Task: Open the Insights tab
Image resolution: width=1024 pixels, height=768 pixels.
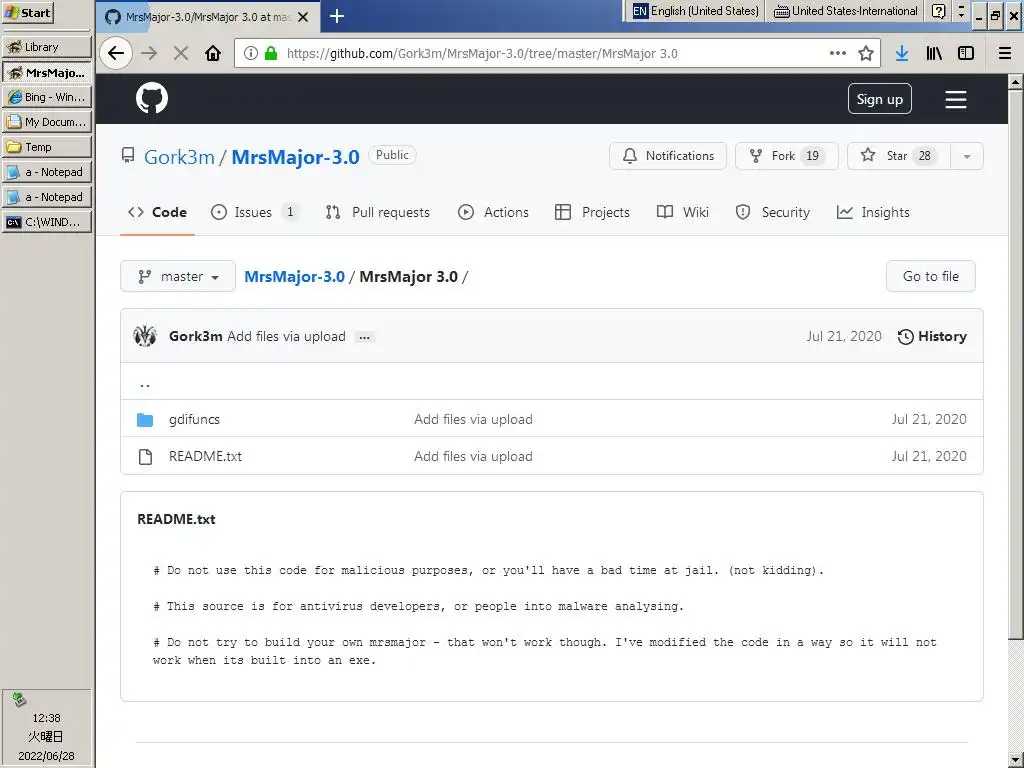Action: (872, 212)
